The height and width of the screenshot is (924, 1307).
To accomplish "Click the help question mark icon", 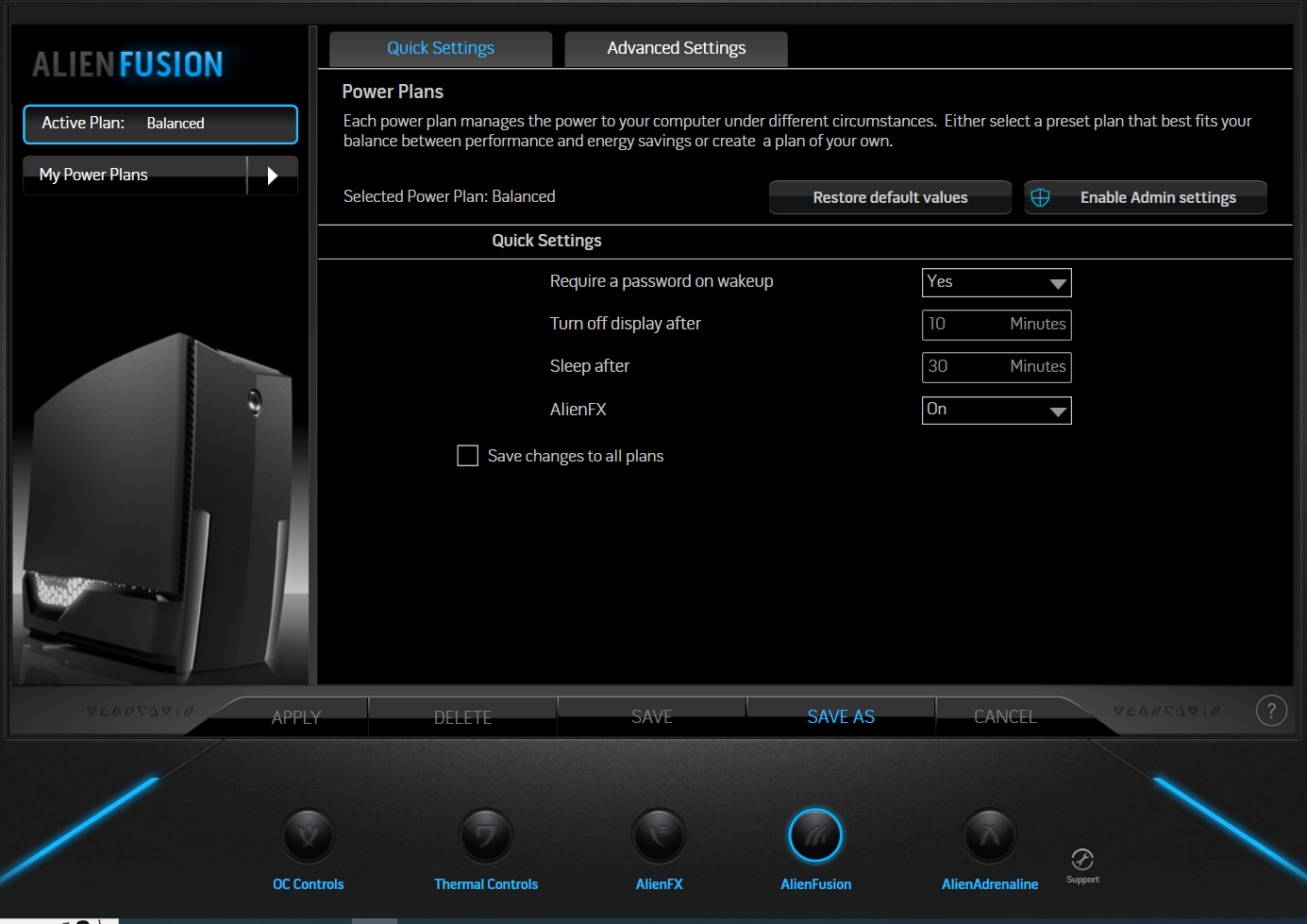I will pyautogui.click(x=1271, y=711).
